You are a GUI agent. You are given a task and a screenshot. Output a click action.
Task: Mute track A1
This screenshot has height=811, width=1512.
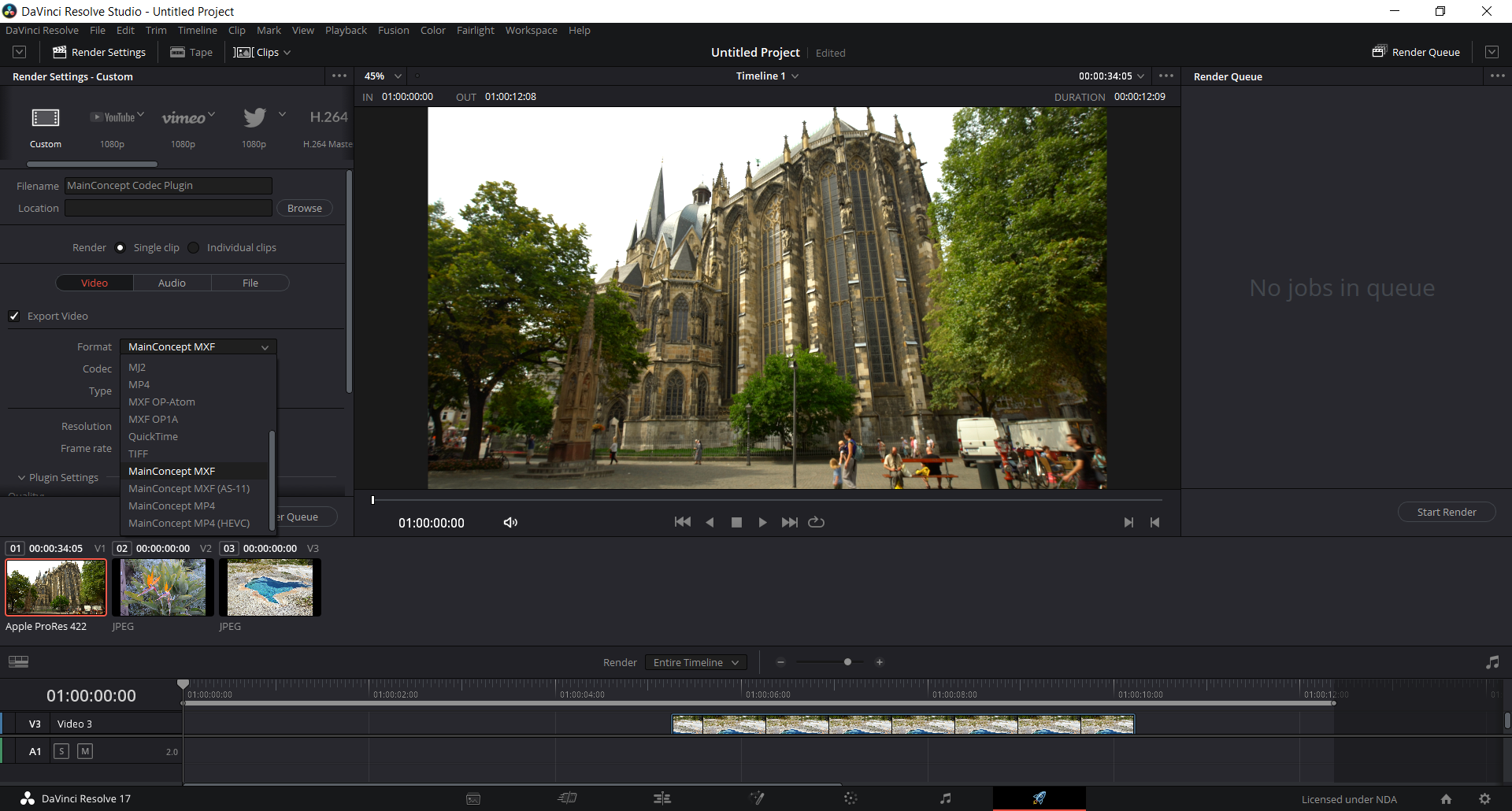pos(84,751)
